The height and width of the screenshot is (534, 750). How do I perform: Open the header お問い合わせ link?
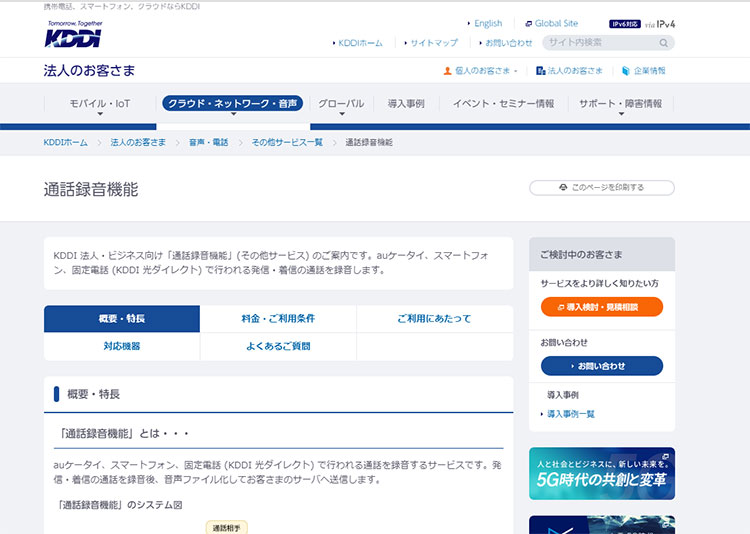[508, 43]
